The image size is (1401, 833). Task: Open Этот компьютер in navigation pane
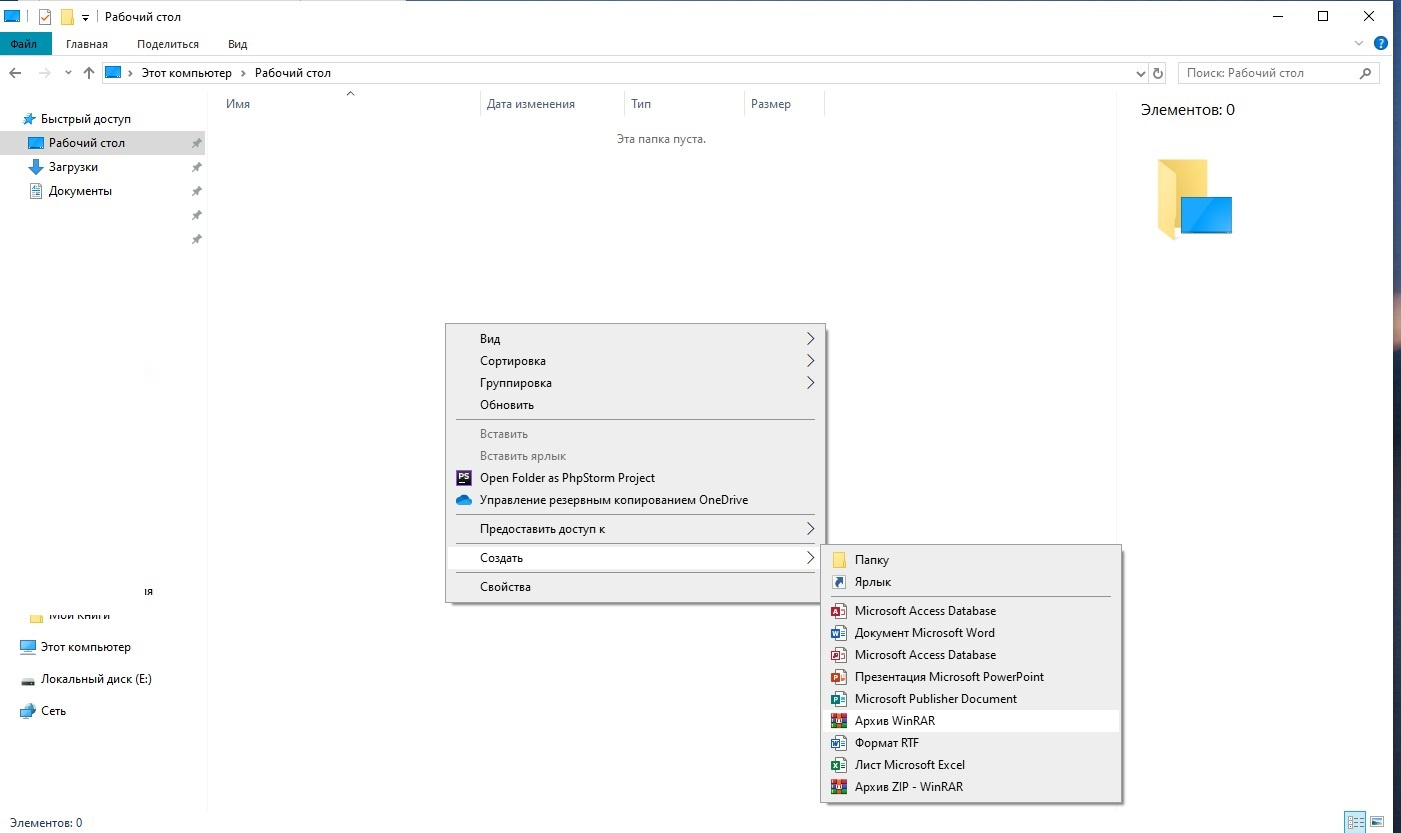pos(85,647)
